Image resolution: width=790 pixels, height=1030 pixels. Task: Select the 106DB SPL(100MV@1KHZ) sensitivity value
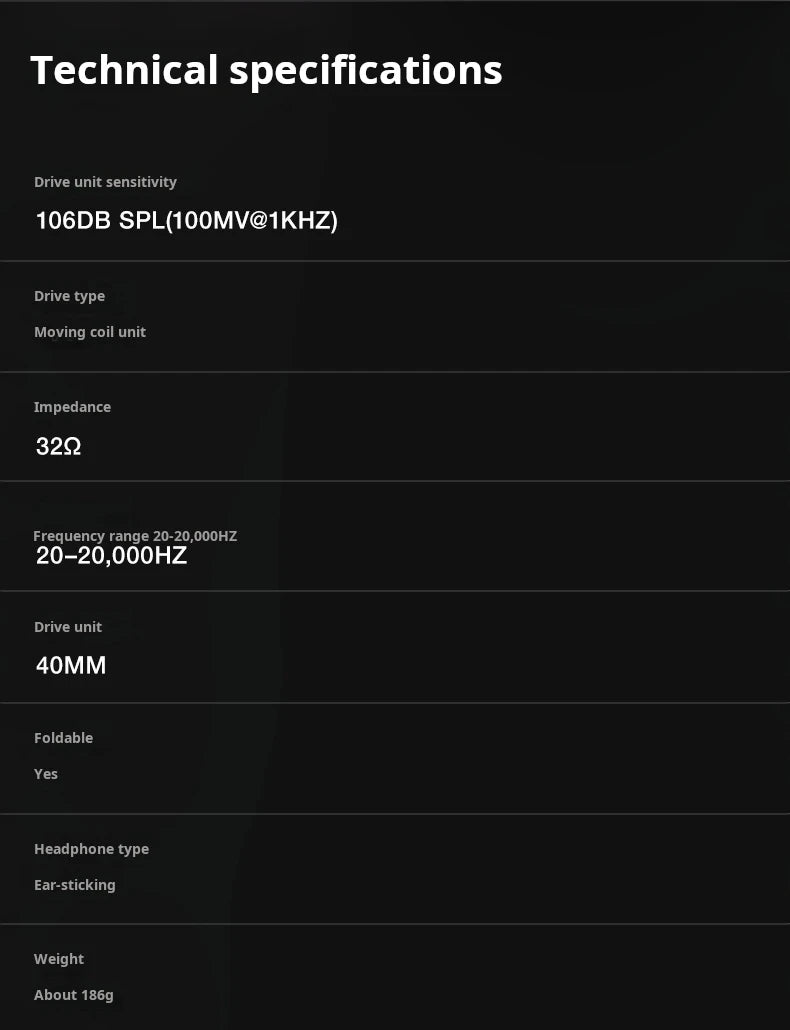186,220
